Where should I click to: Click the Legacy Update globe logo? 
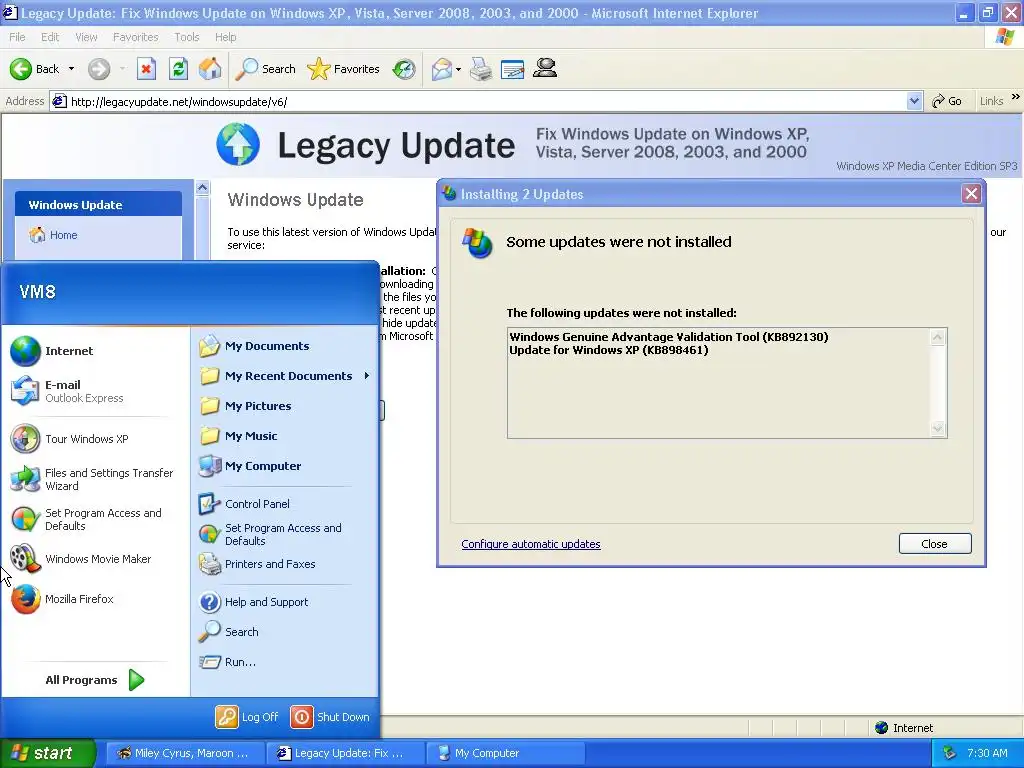238,144
